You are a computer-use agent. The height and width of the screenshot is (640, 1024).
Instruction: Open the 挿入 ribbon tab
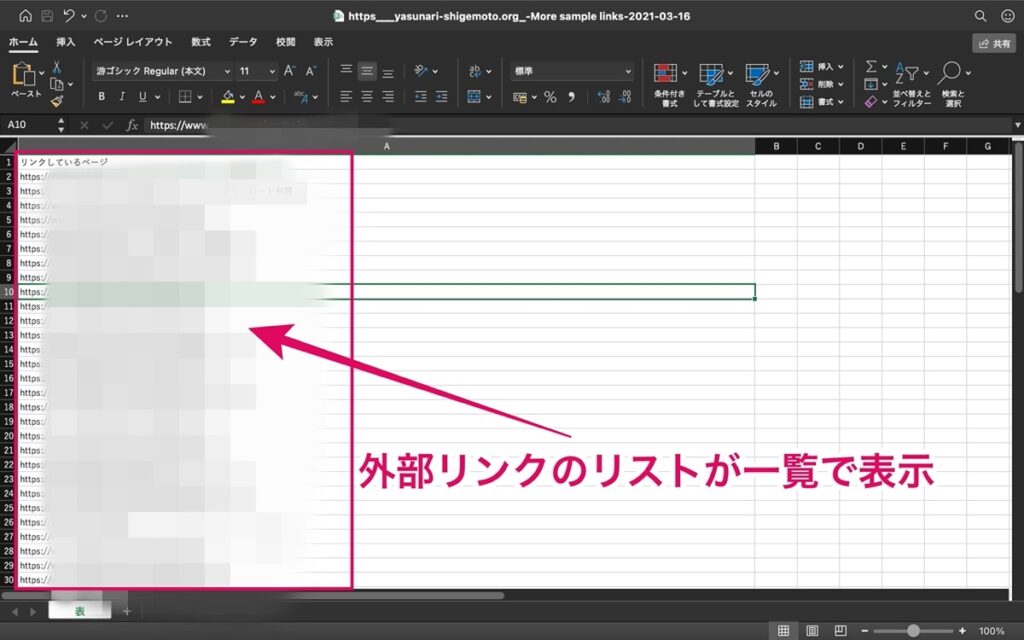click(65, 42)
